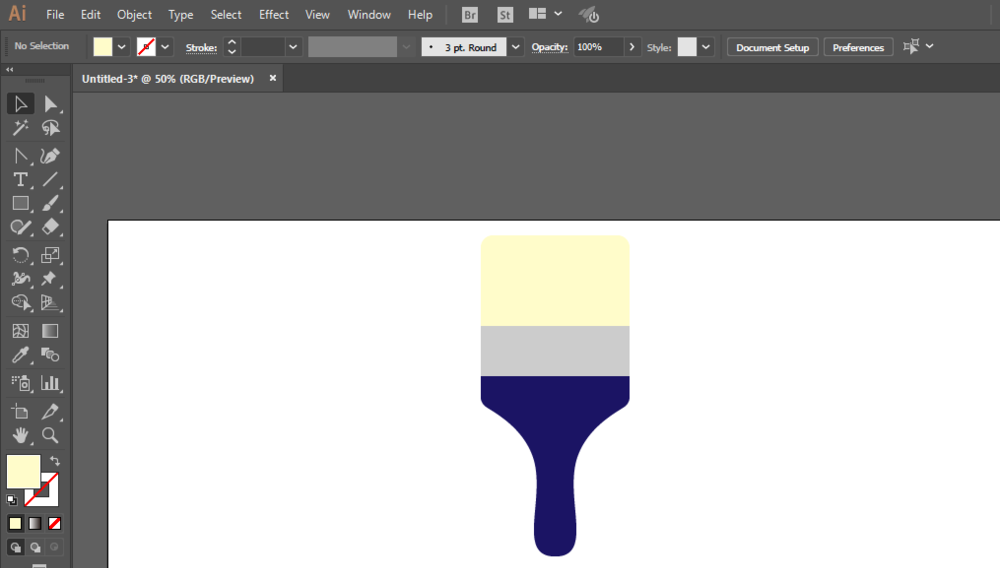Set paint mode to Color
Image resolution: width=1000 pixels, height=568 pixels.
[15, 523]
